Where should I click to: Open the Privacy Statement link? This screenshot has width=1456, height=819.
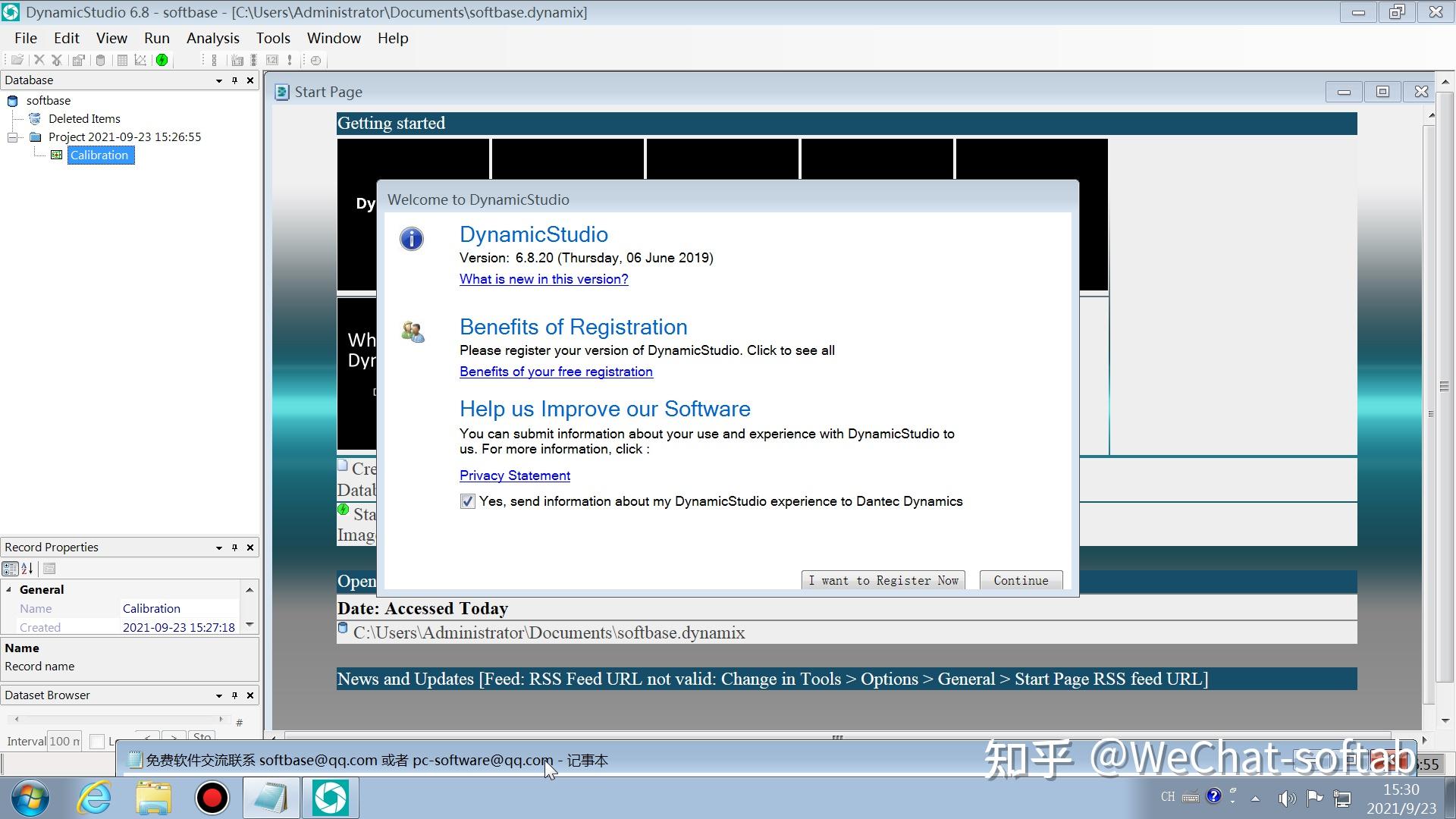(514, 475)
